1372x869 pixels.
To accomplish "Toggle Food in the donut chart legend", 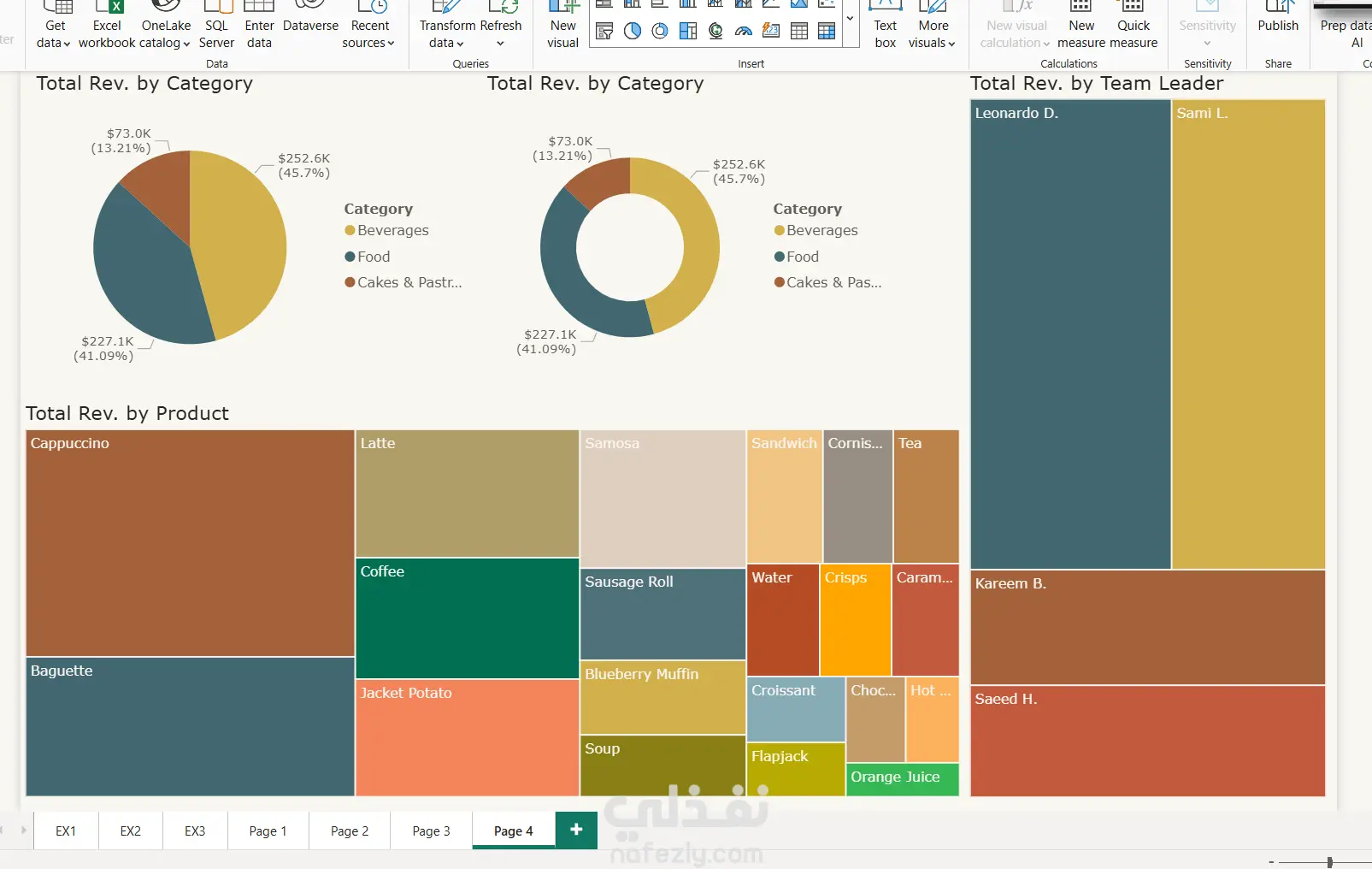I will 796,257.
